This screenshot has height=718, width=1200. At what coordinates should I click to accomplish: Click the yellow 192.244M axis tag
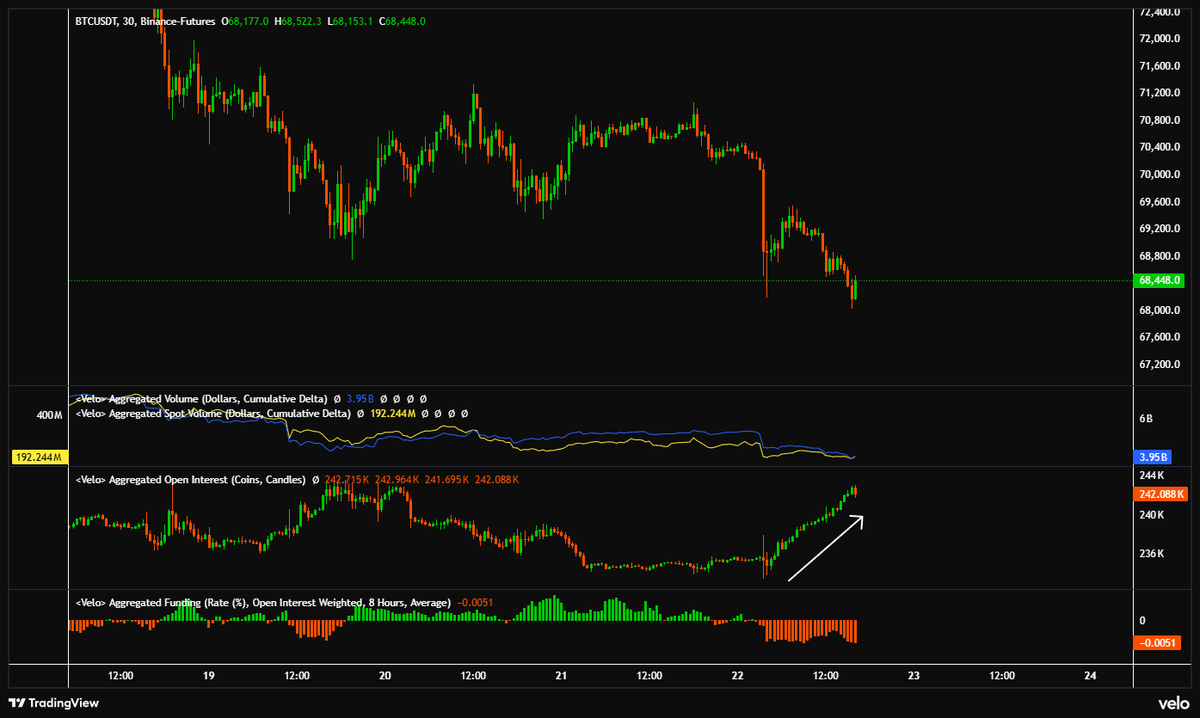pyautogui.click(x=40, y=457)
